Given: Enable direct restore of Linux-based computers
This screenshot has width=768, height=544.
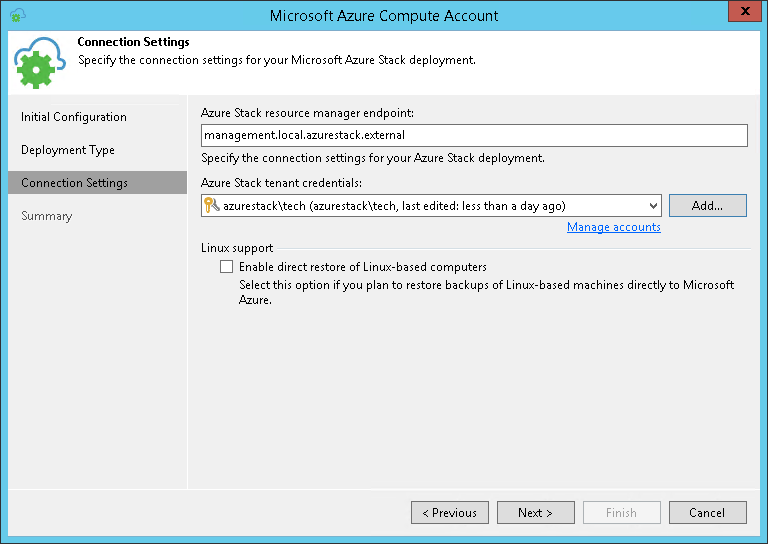Looking at the screenshot, I should [226, 266].
